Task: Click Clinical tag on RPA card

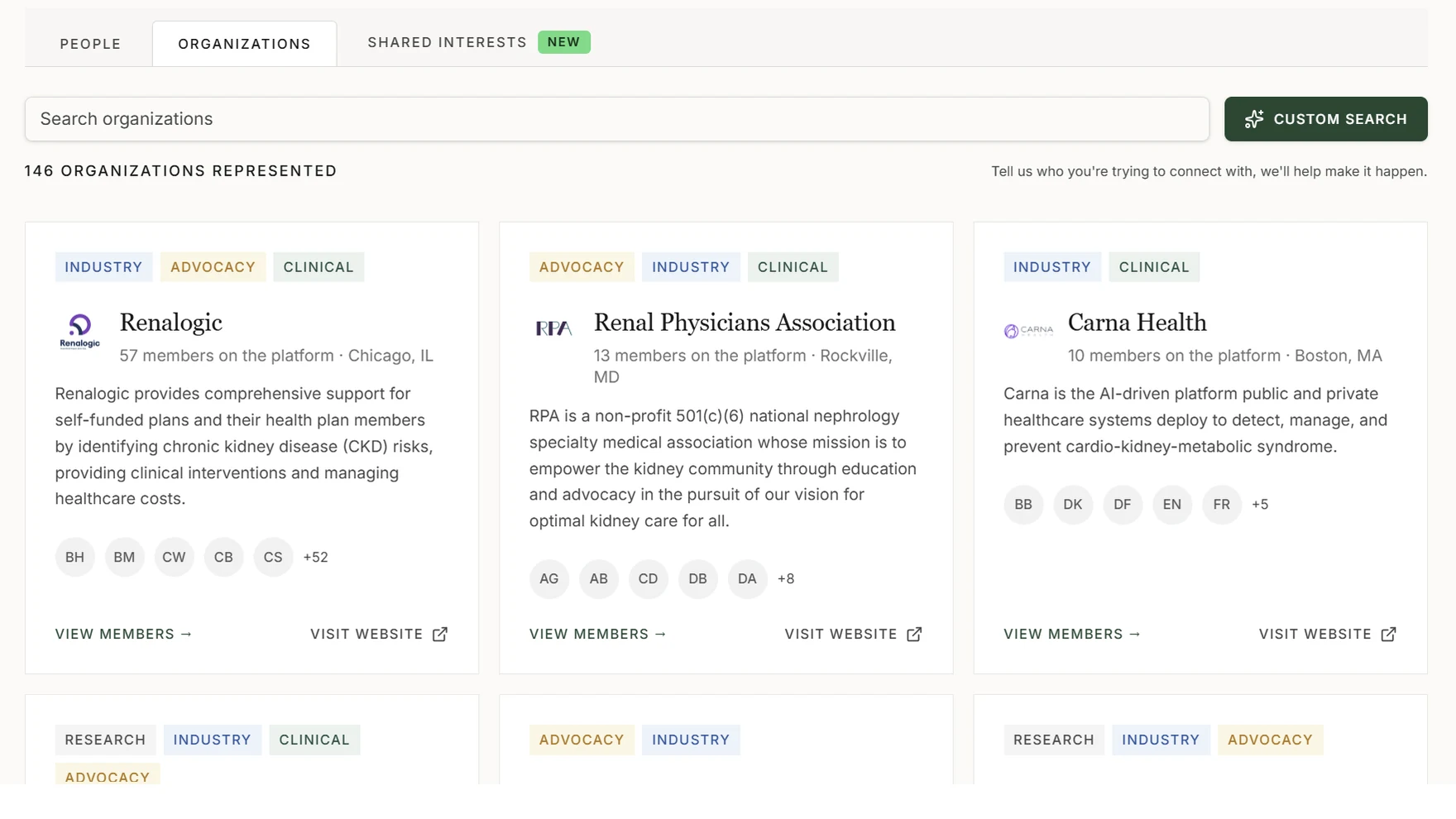Action: [793, 267]
